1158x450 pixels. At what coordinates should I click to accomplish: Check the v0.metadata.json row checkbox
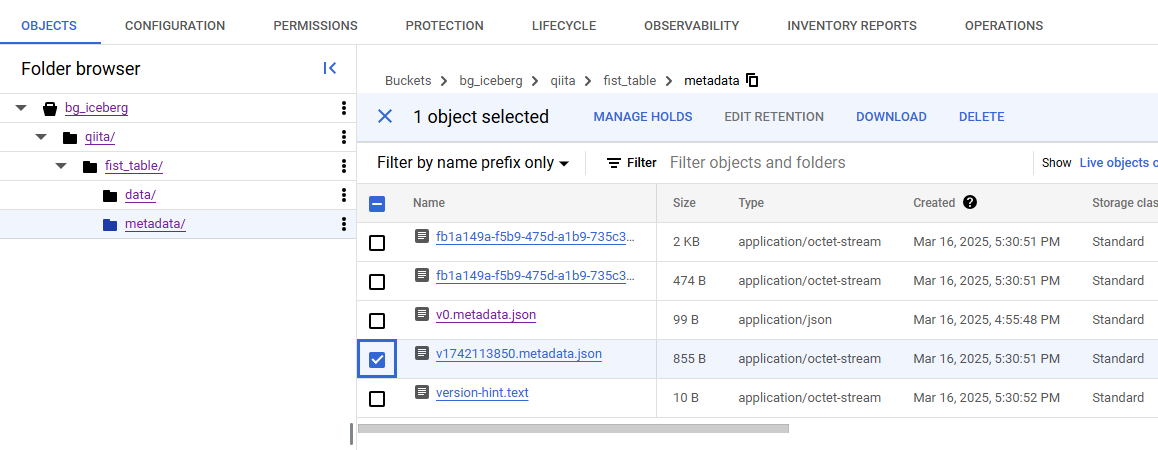click(x=377, y=321)
